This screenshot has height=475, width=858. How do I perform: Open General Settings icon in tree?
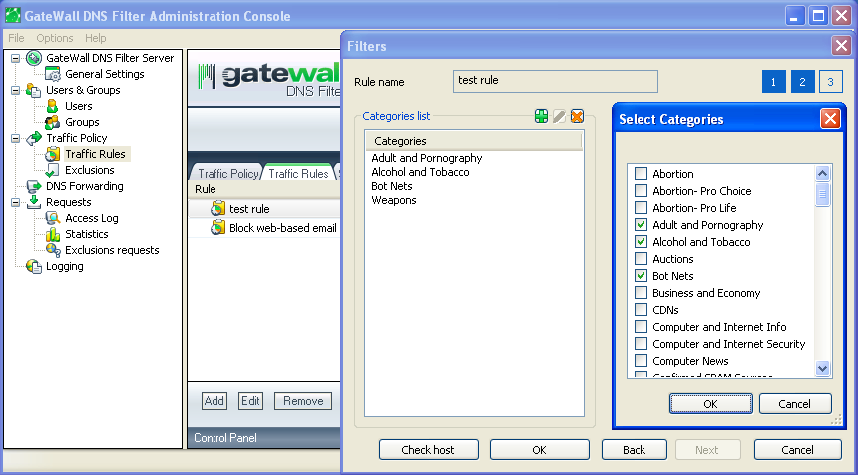[53, 74]
